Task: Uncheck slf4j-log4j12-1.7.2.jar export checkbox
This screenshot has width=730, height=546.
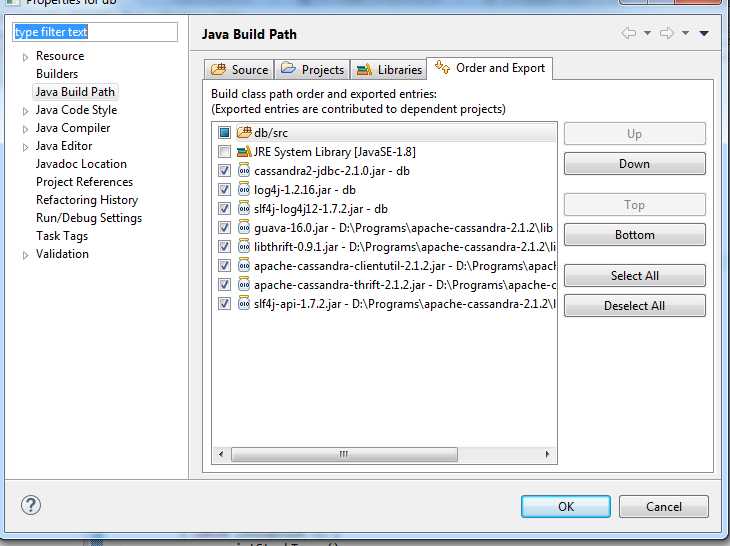Action: [224, 209]
